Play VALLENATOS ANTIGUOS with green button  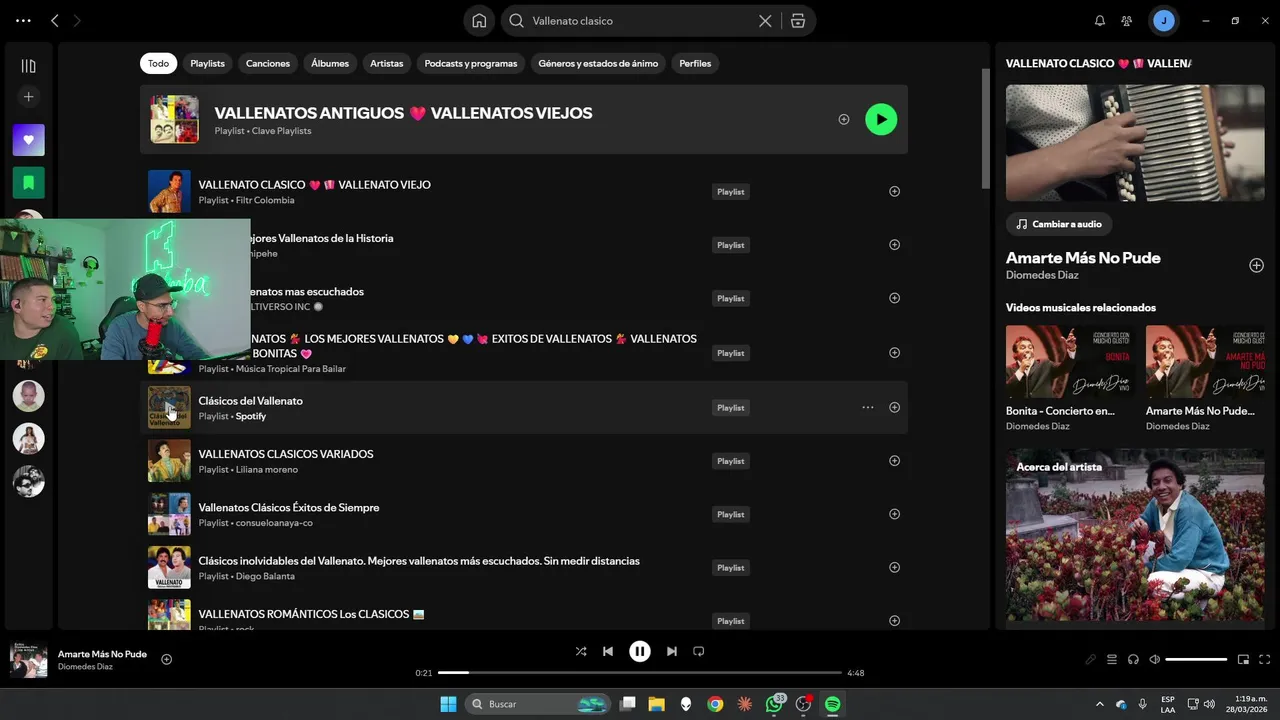click(881, 119)
